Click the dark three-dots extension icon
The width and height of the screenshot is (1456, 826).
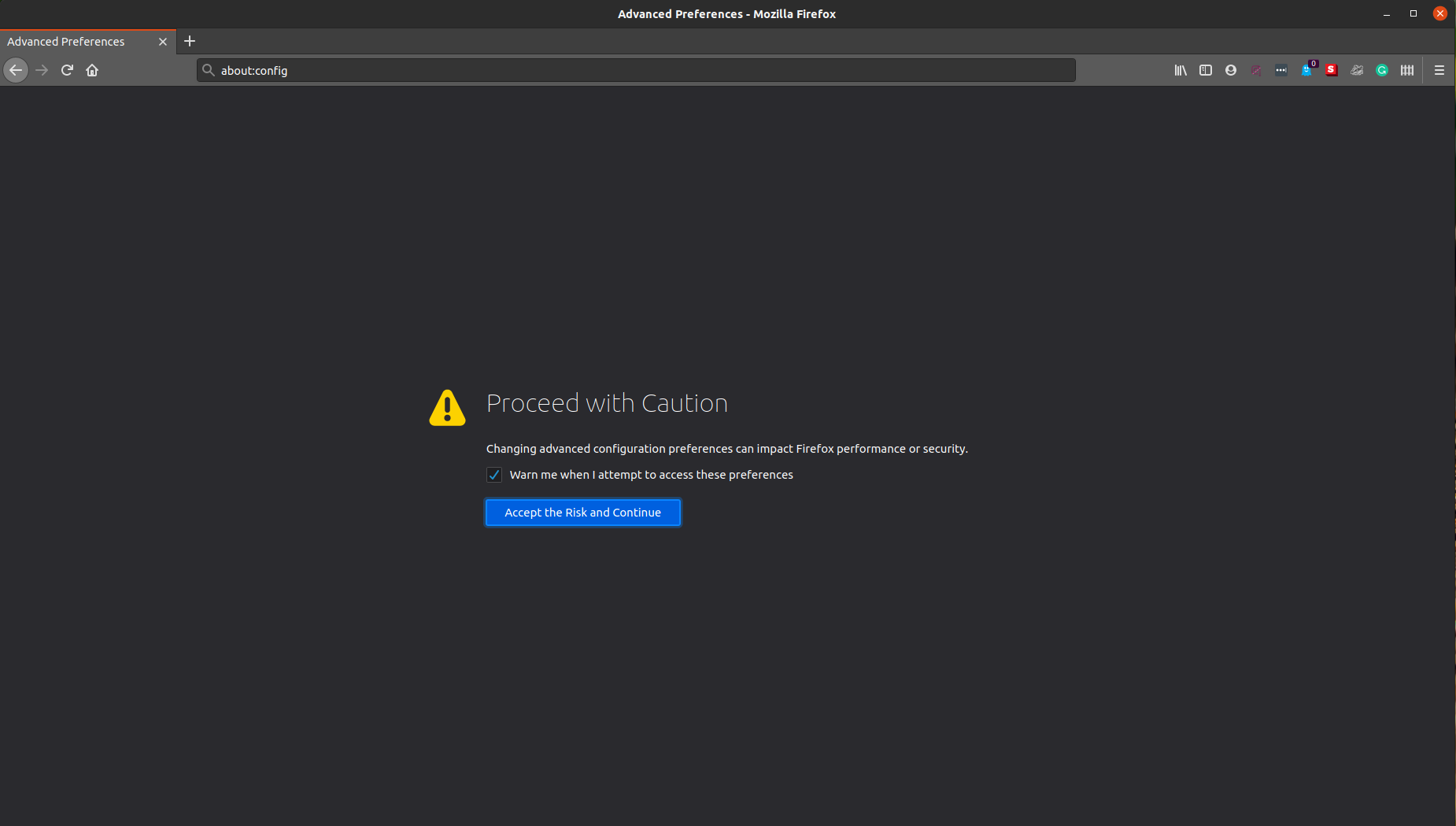[x=1281, y=70]
